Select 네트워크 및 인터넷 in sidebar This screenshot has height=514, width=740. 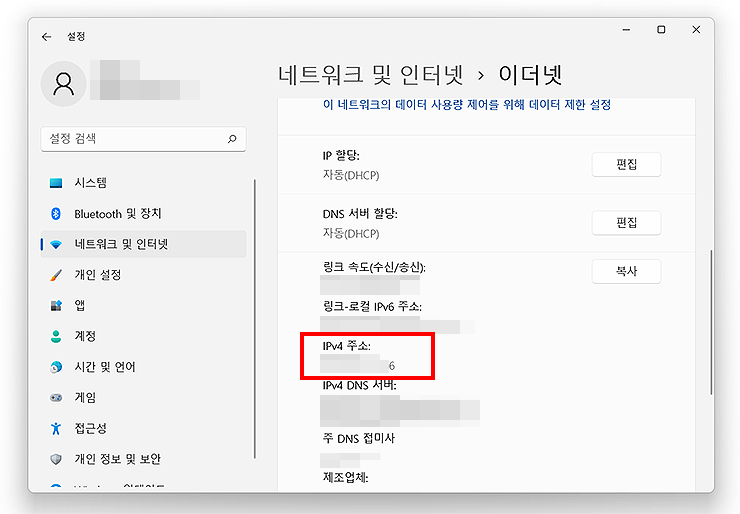[143, 244]
